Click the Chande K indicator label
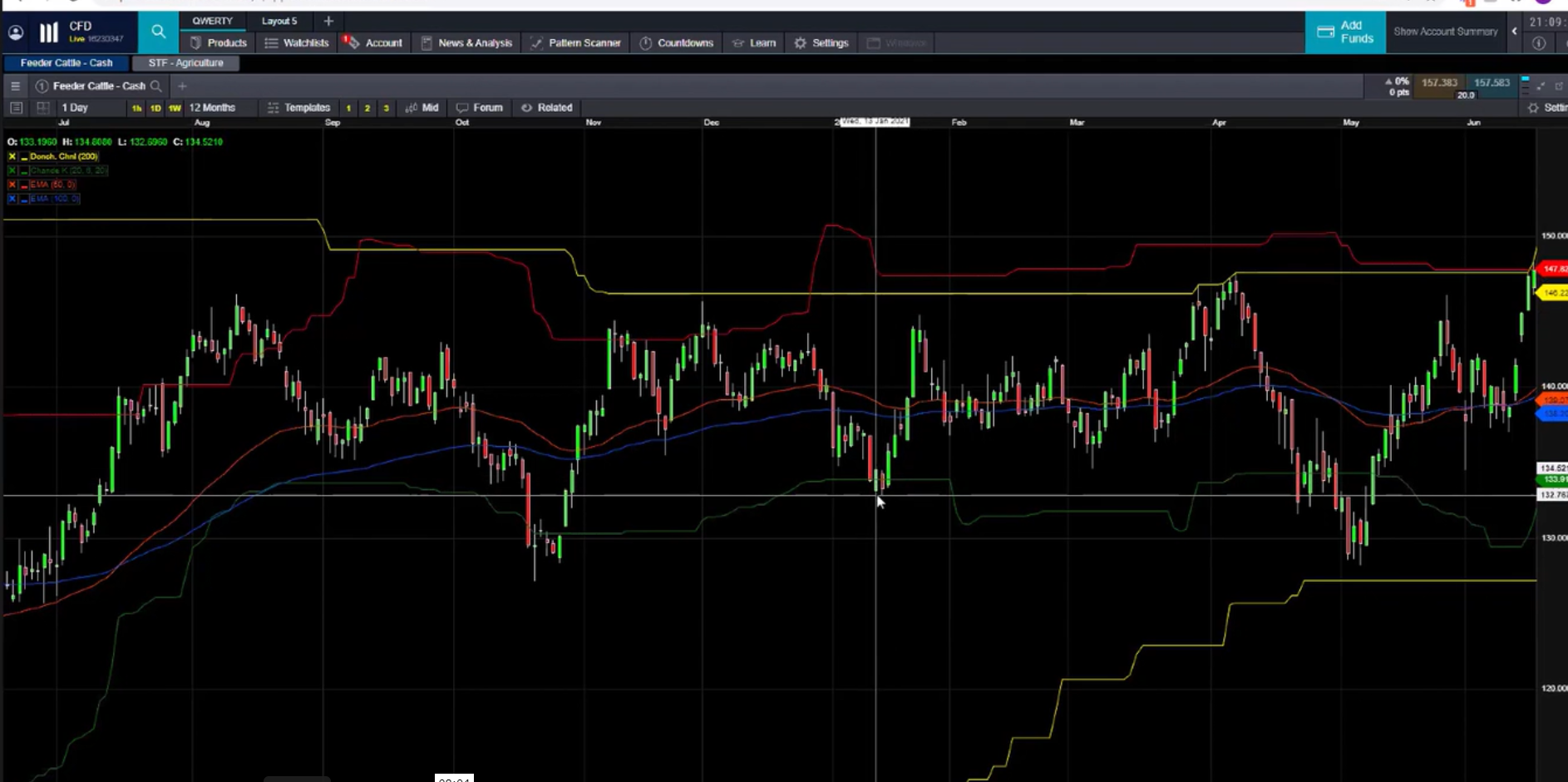1568x782 pixels. coord(69,171)
